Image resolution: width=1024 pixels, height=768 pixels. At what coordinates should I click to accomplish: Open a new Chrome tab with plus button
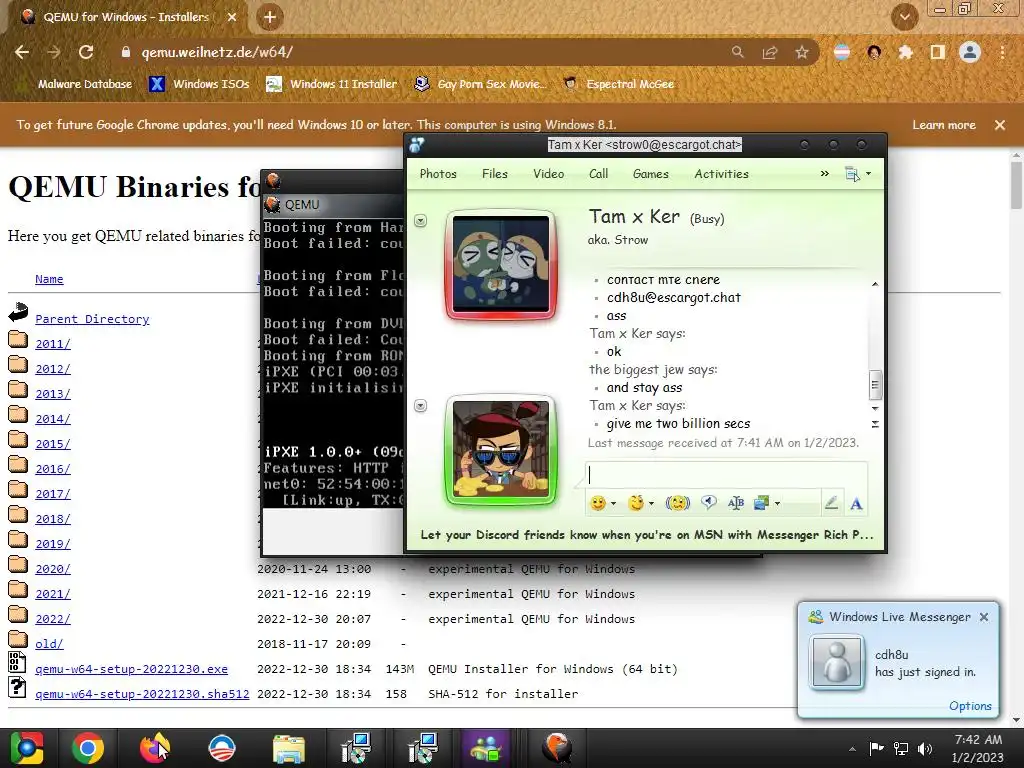coord(270,17)
